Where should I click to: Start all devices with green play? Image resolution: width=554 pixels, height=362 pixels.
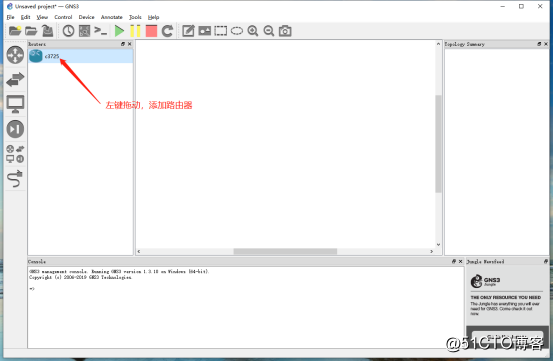119,31
